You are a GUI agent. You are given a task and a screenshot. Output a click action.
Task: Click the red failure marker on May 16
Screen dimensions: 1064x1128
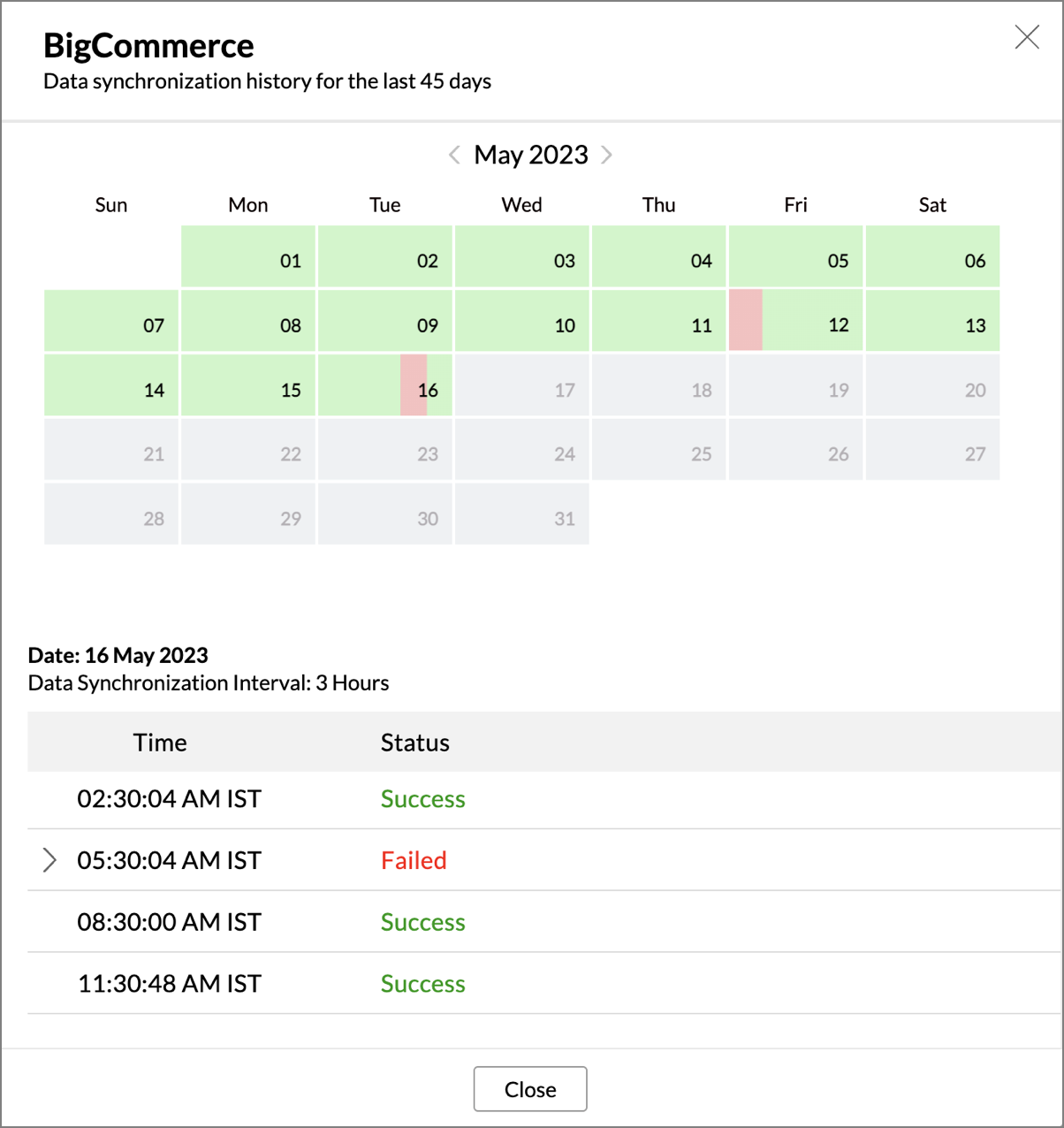414,385
